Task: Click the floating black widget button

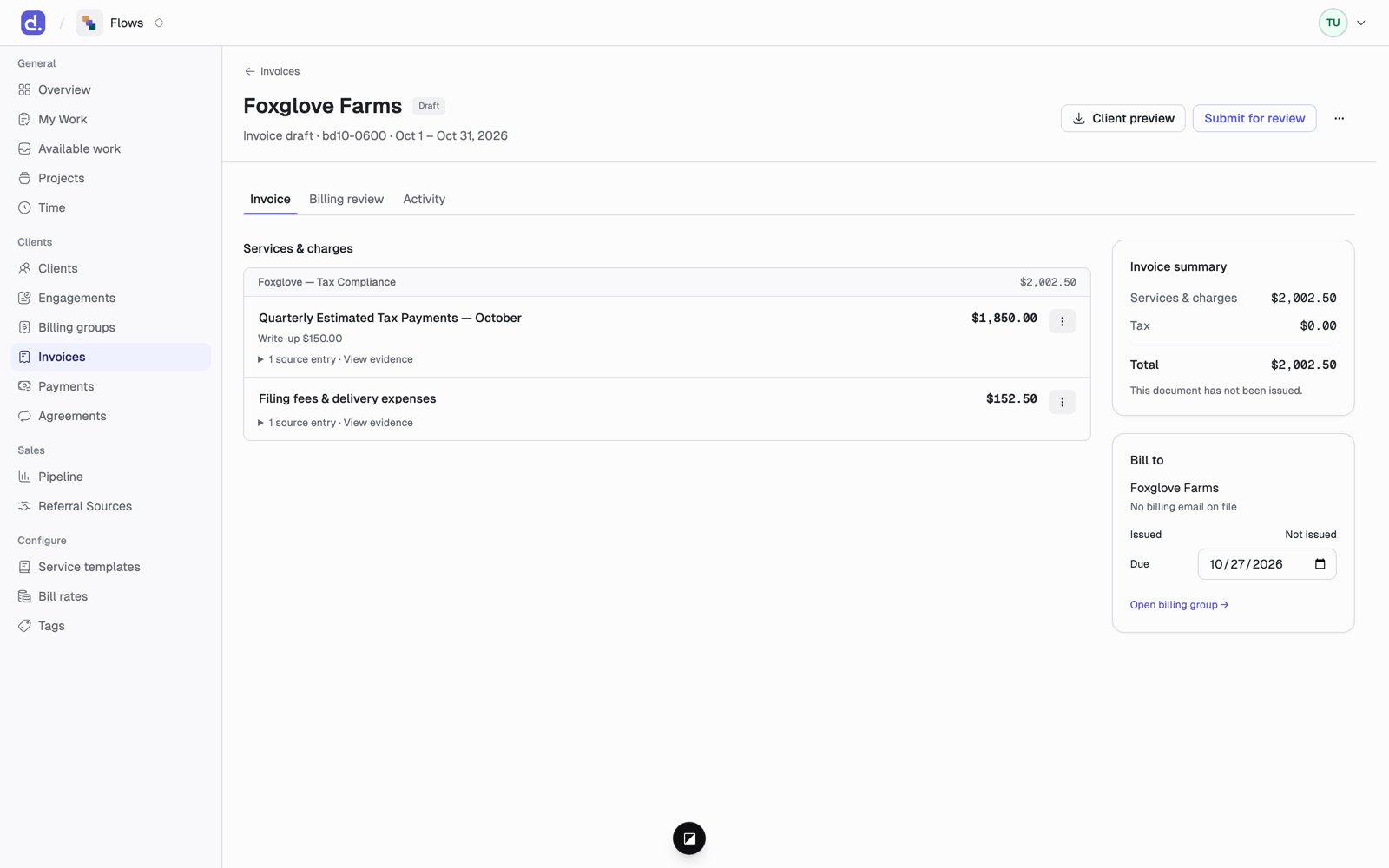Action: point(689,838)
